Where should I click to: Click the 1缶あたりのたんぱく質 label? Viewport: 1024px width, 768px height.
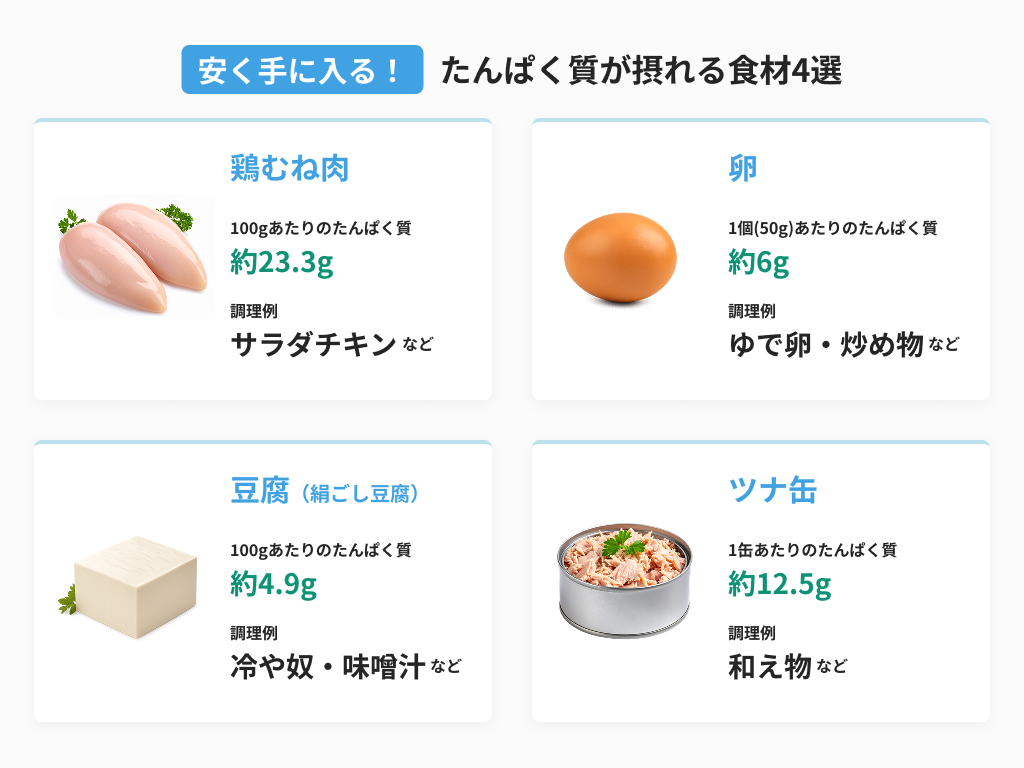812,549
